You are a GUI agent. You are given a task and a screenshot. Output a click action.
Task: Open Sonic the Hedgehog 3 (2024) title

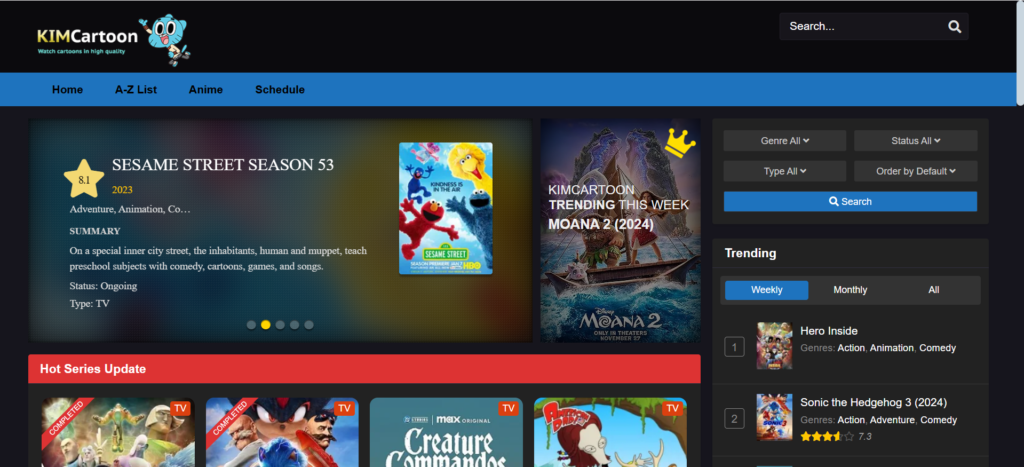873,402
